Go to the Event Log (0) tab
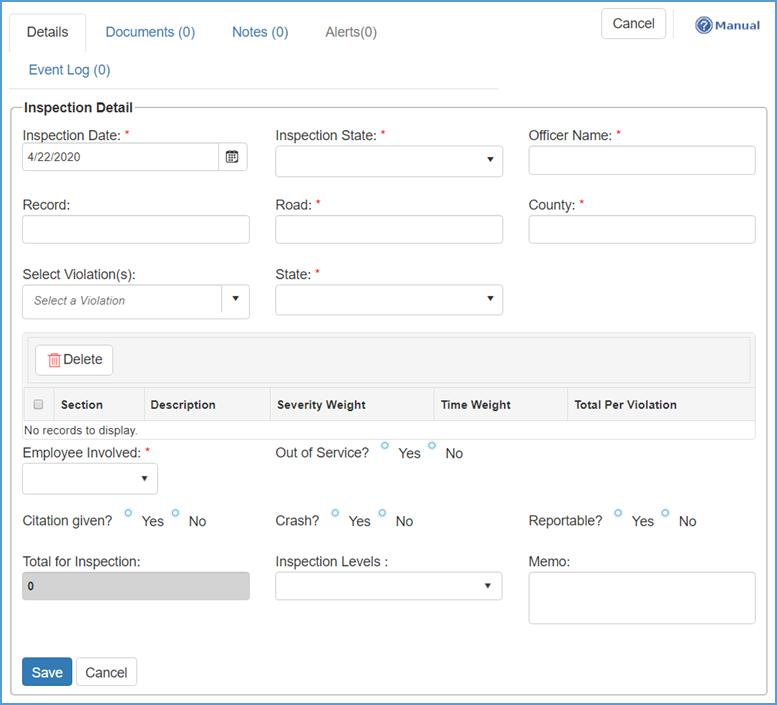777x705 pixels. coord(69,70)
